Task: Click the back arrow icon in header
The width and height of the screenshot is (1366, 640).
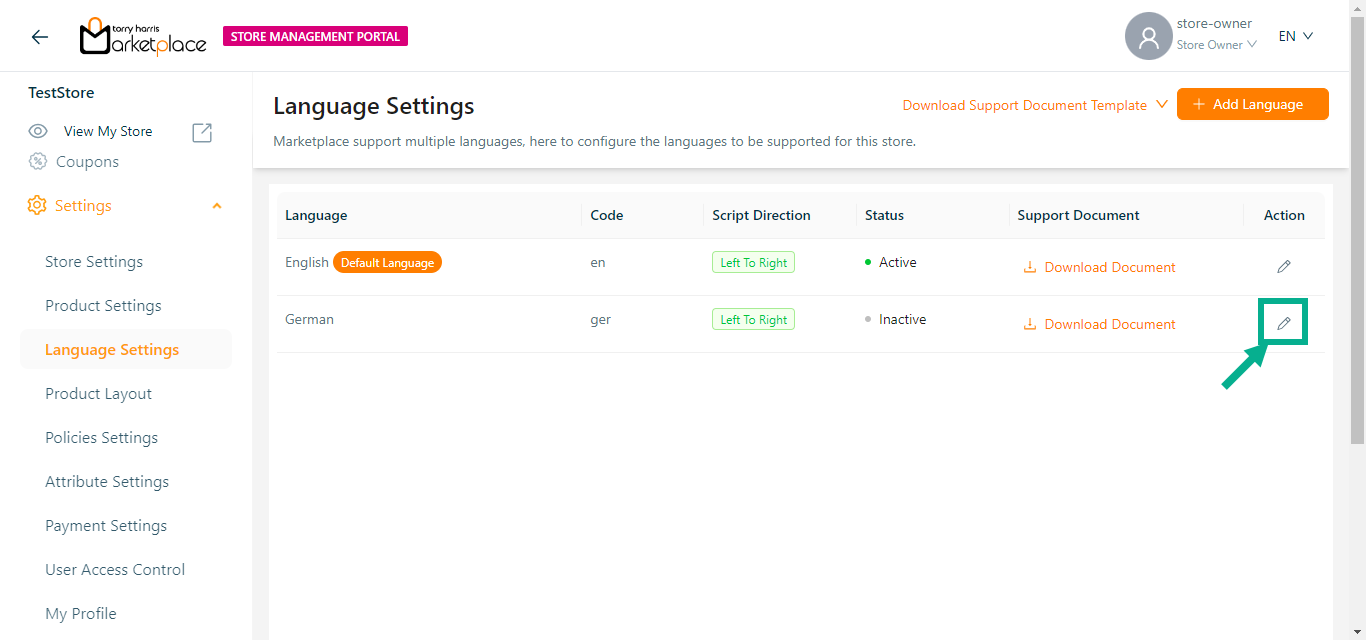Action: click(40, 37)
